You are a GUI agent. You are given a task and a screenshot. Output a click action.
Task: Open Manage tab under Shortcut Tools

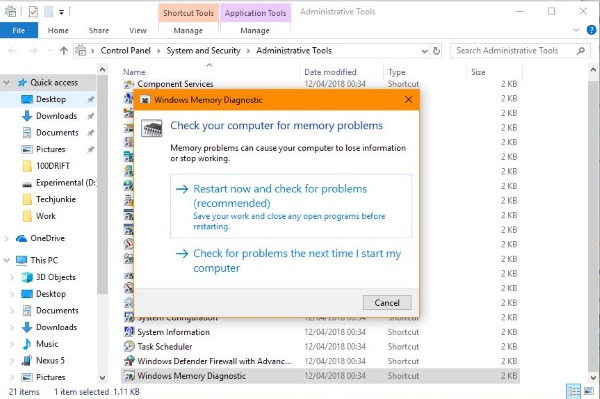pos(188,31)
